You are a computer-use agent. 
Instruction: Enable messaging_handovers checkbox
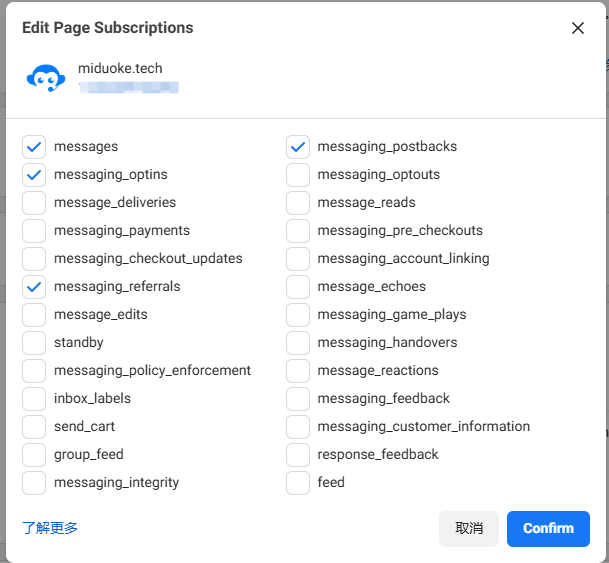(298, 343)
